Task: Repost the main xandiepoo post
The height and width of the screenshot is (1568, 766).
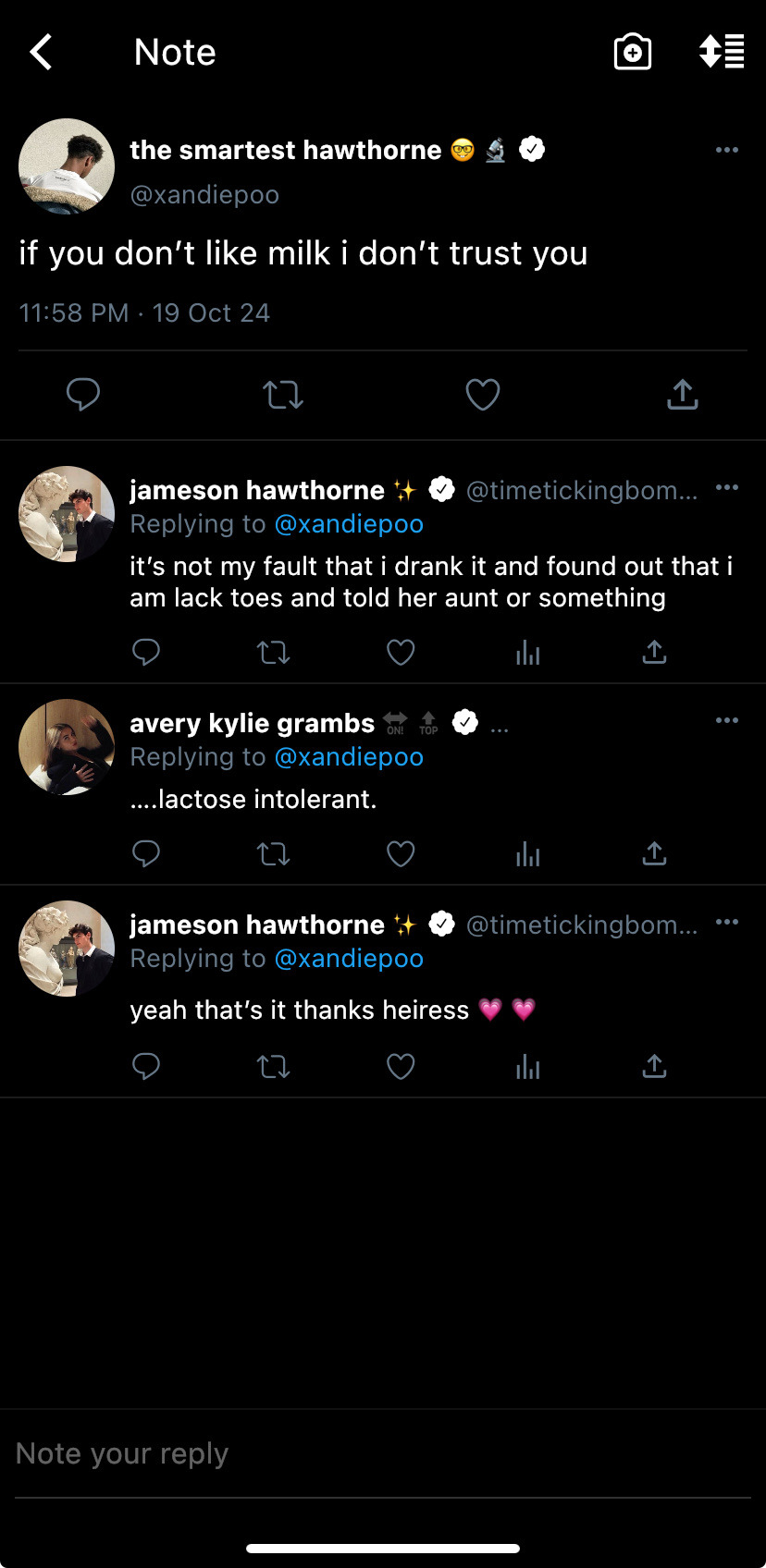Action: click(x=282, y=395)
